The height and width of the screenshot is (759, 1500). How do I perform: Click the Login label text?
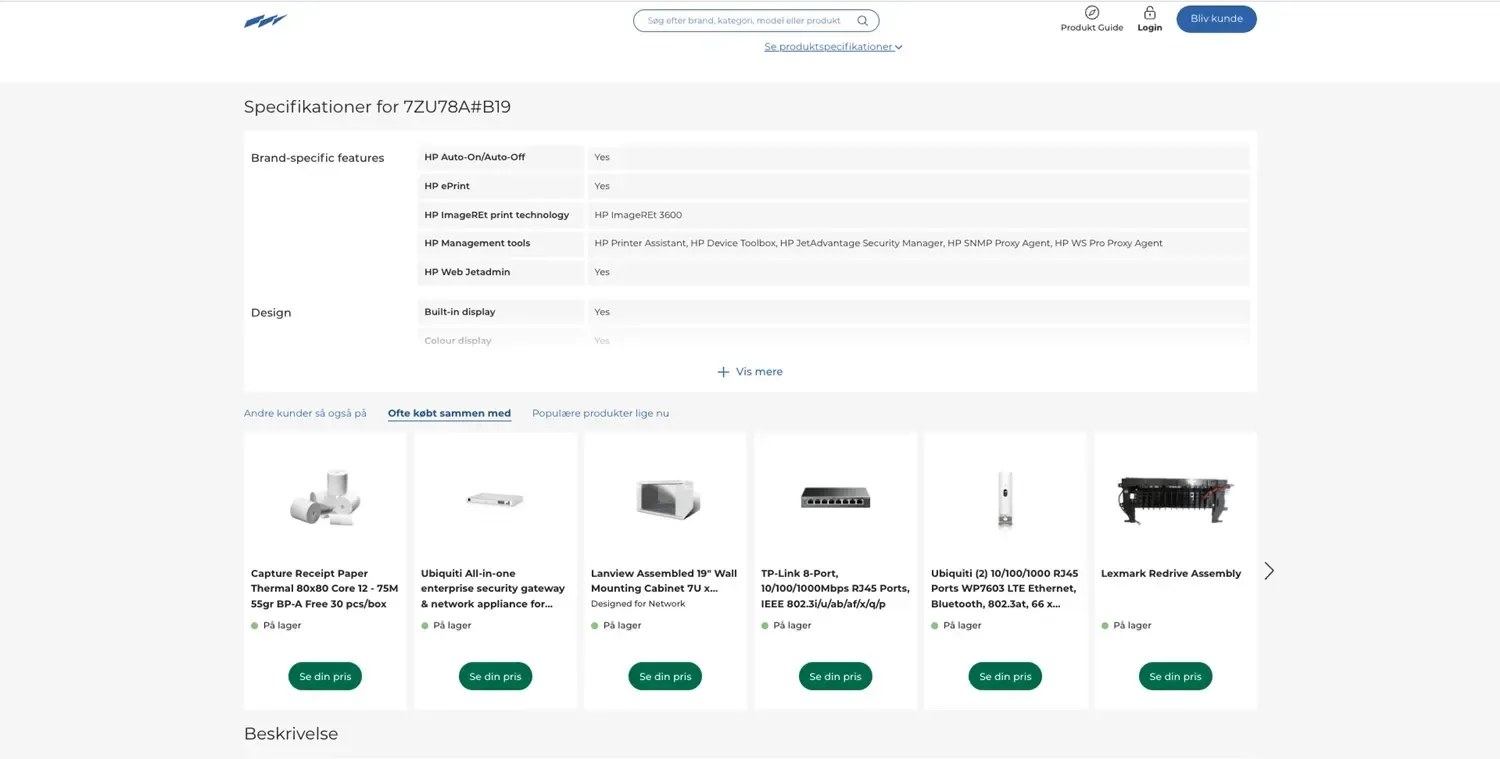pos(1150,28)
